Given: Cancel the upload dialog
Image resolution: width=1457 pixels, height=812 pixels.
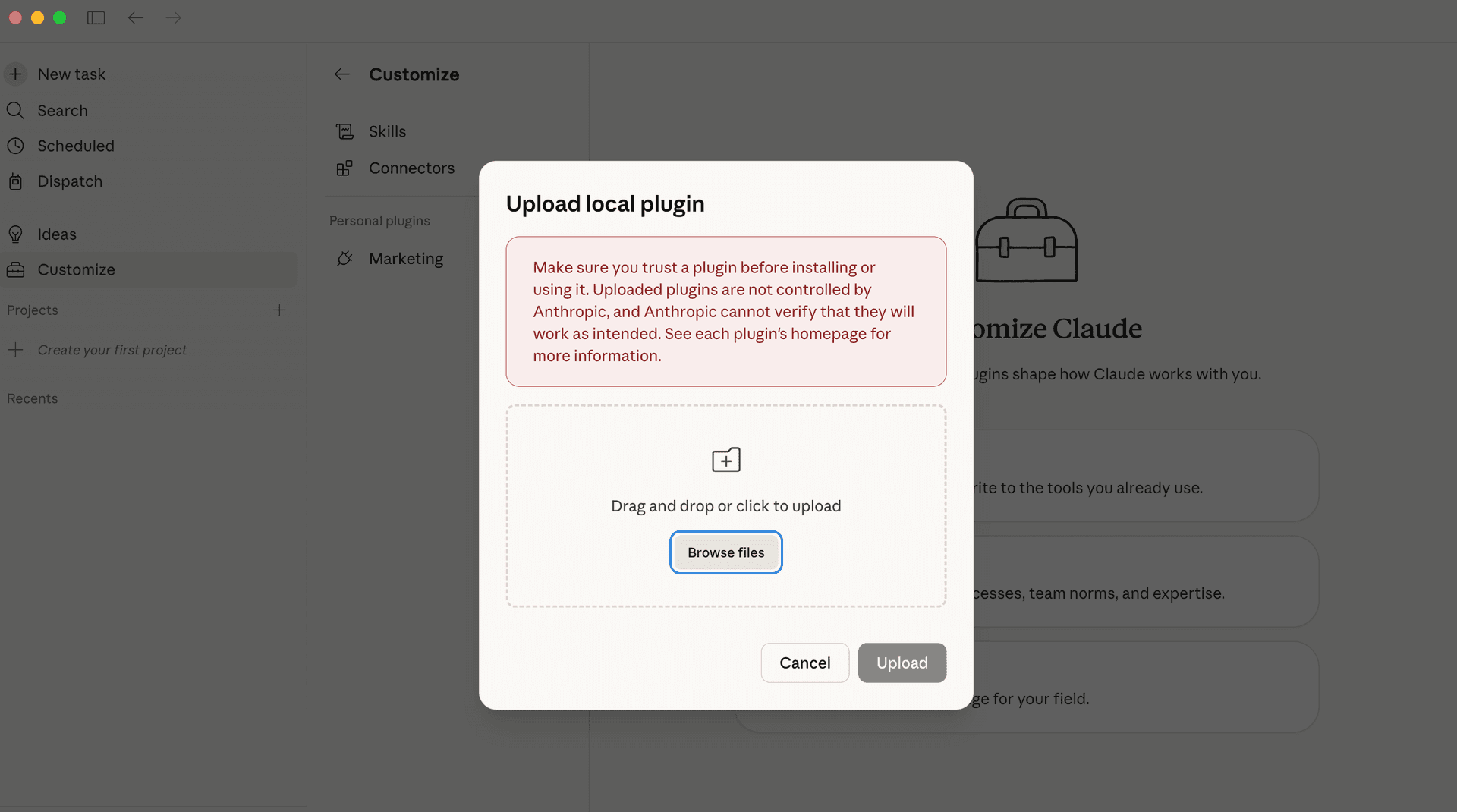Looking at the screenshot, I should click(x=805, y=663).
